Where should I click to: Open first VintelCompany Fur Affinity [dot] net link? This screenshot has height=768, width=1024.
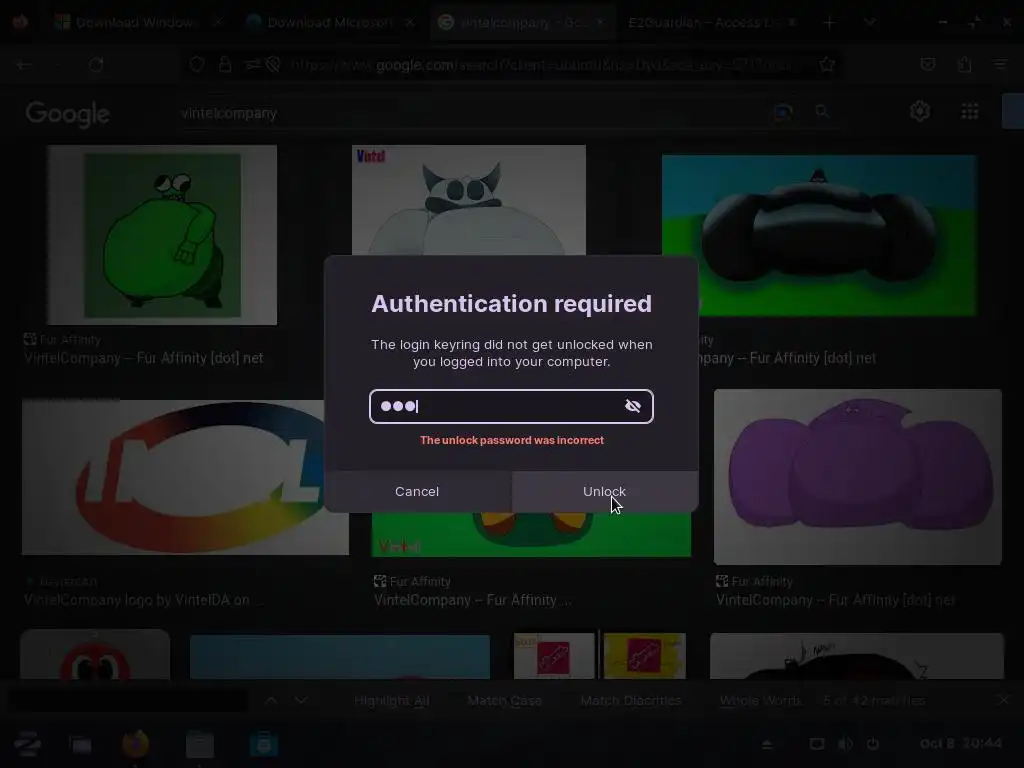[144, 358]
